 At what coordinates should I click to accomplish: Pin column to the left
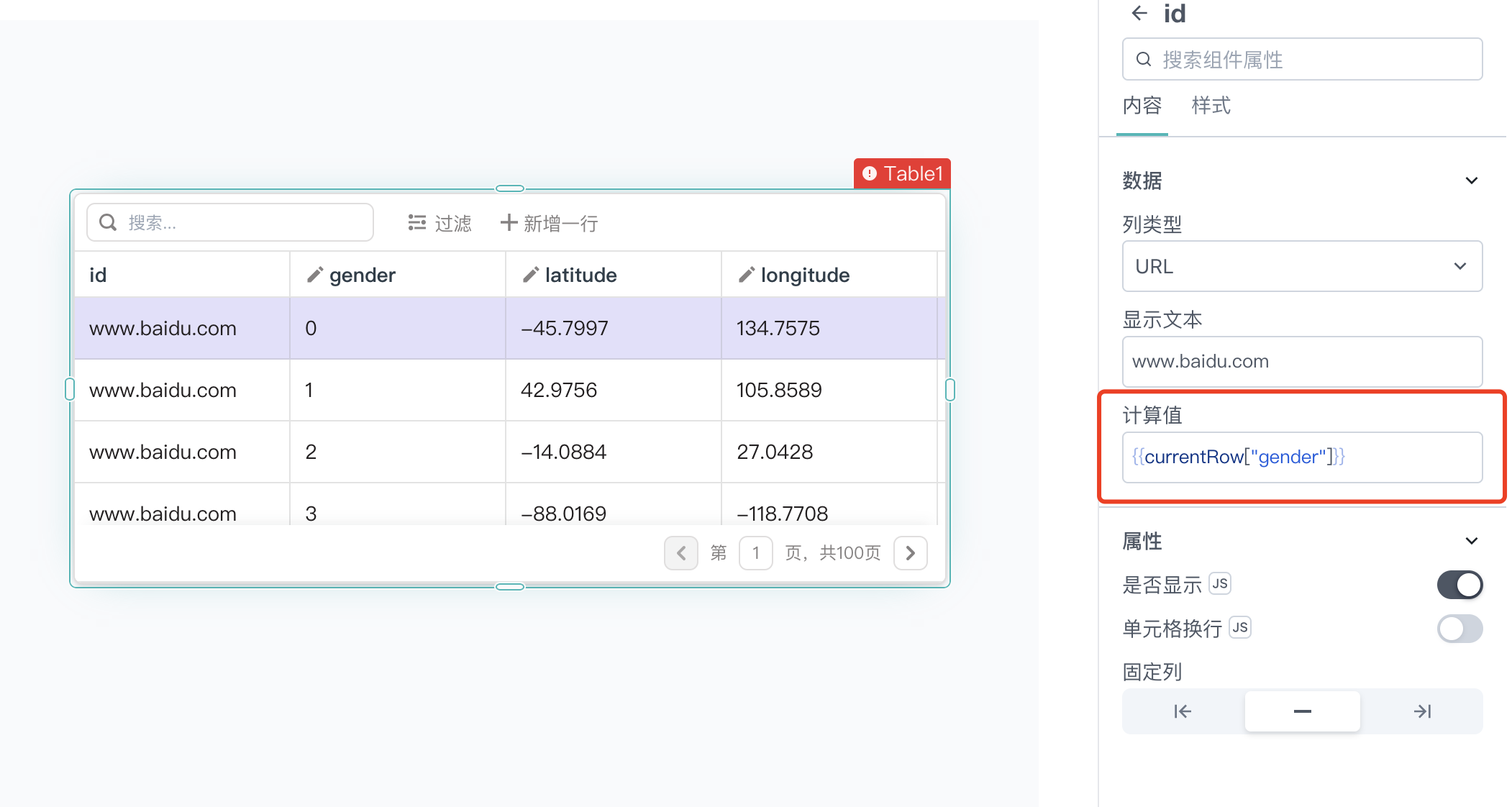pos(1183,711)
